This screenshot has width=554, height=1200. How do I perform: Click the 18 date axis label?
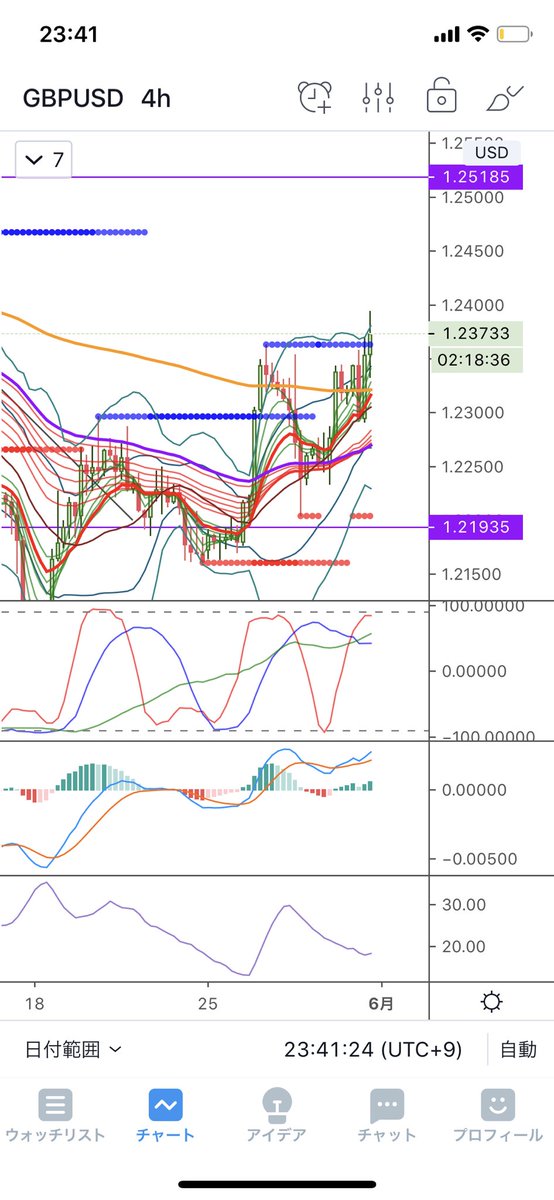[x=34, y=1003]
